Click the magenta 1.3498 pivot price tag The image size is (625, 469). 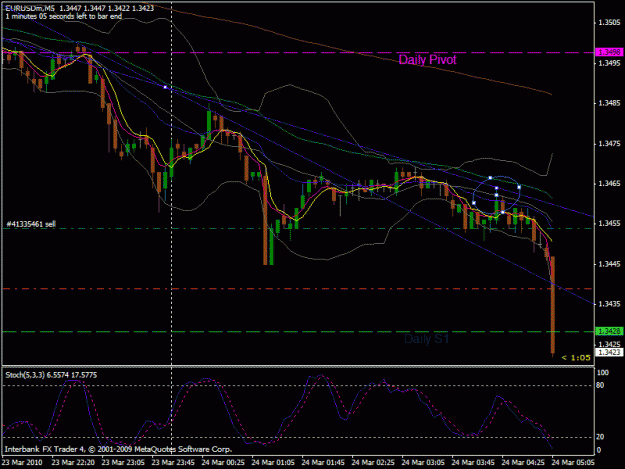coord(609,52)
